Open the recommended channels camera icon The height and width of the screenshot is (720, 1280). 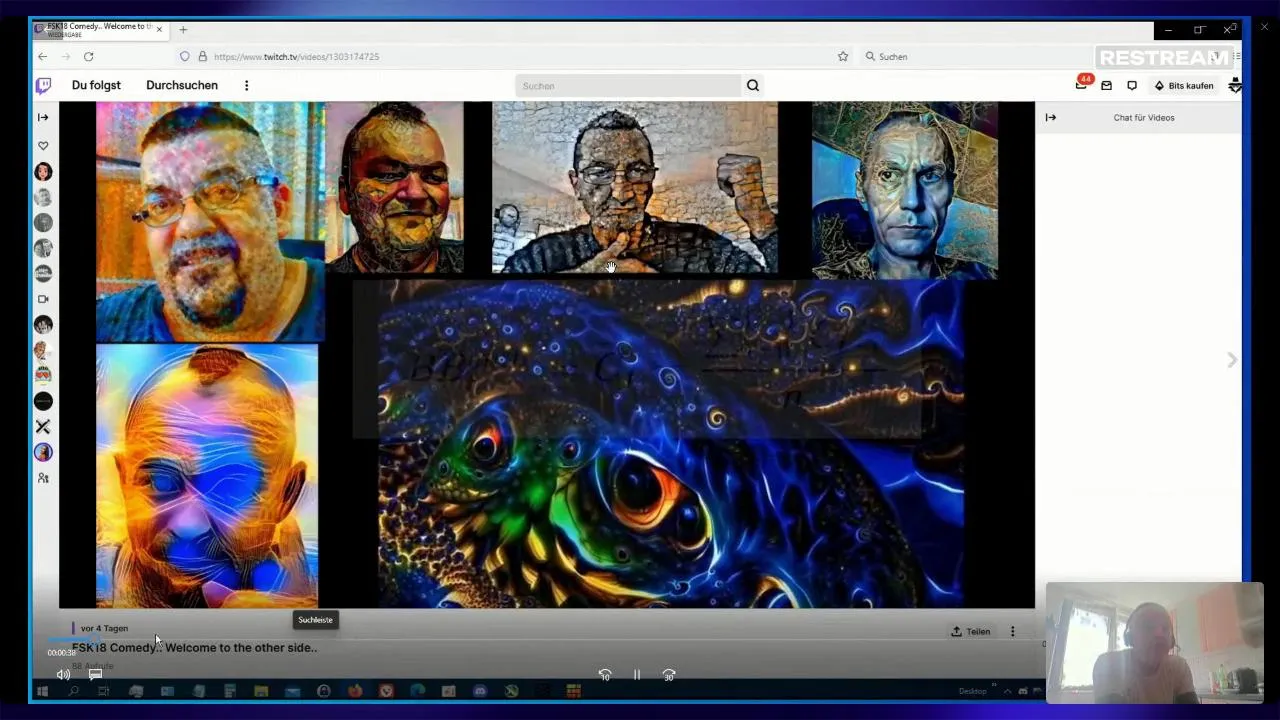click(43, 299)
